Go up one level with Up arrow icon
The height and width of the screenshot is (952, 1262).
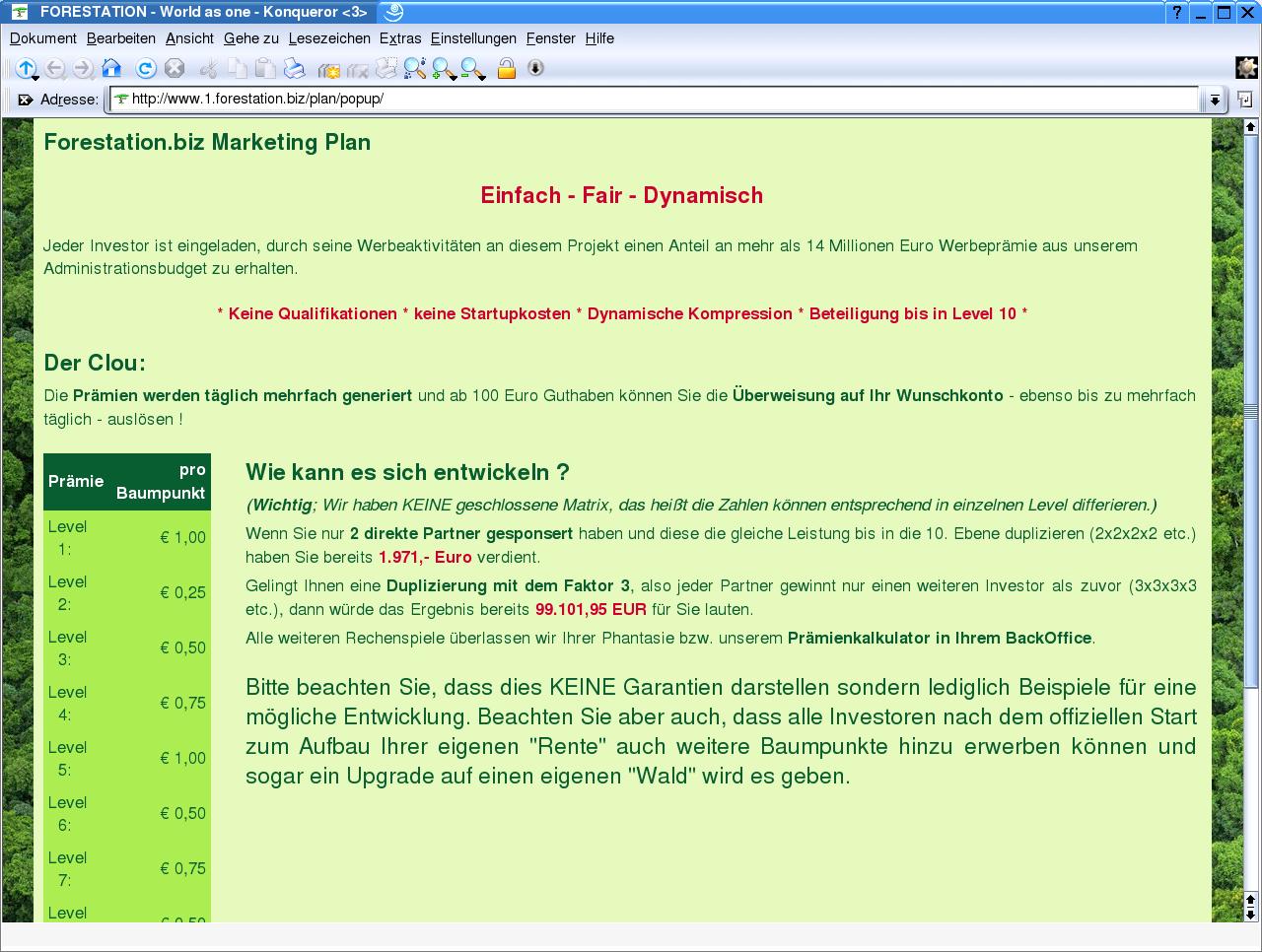click(x=26, y=68)
